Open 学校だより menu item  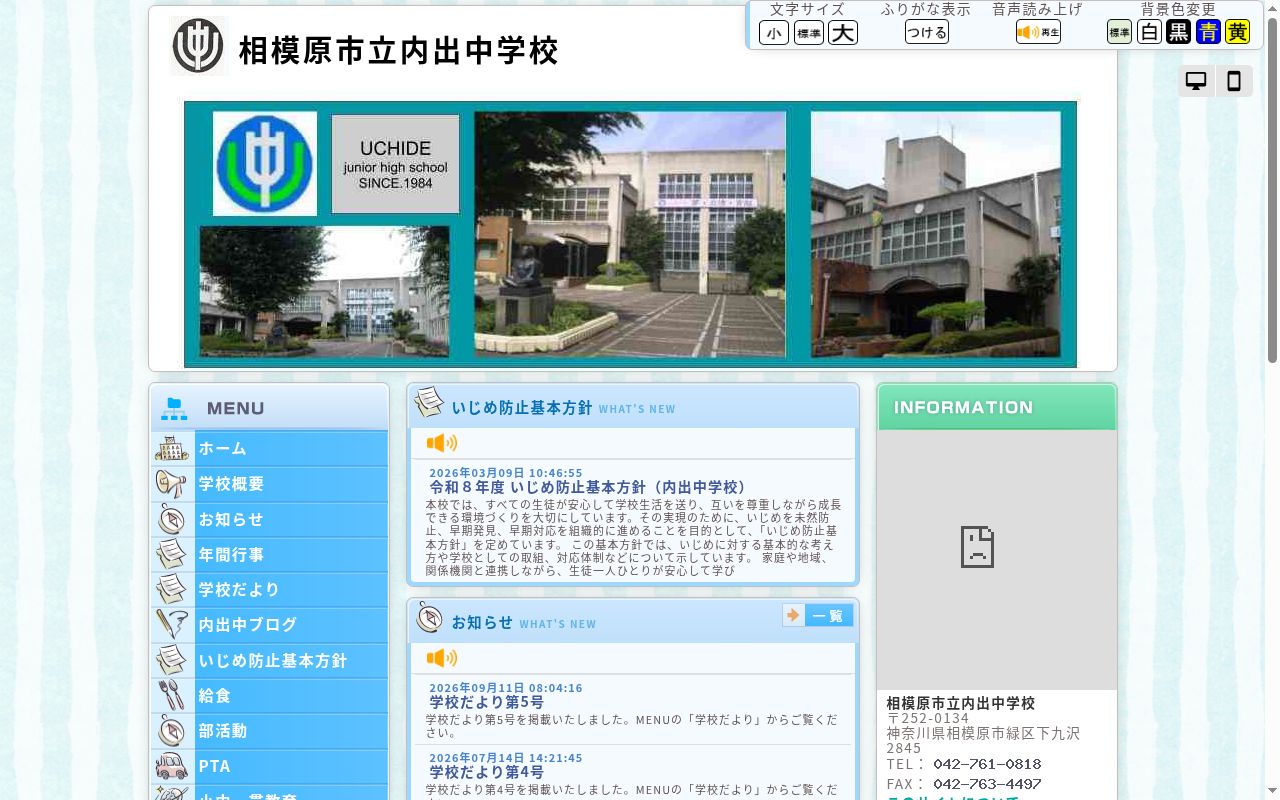point(270,590)
